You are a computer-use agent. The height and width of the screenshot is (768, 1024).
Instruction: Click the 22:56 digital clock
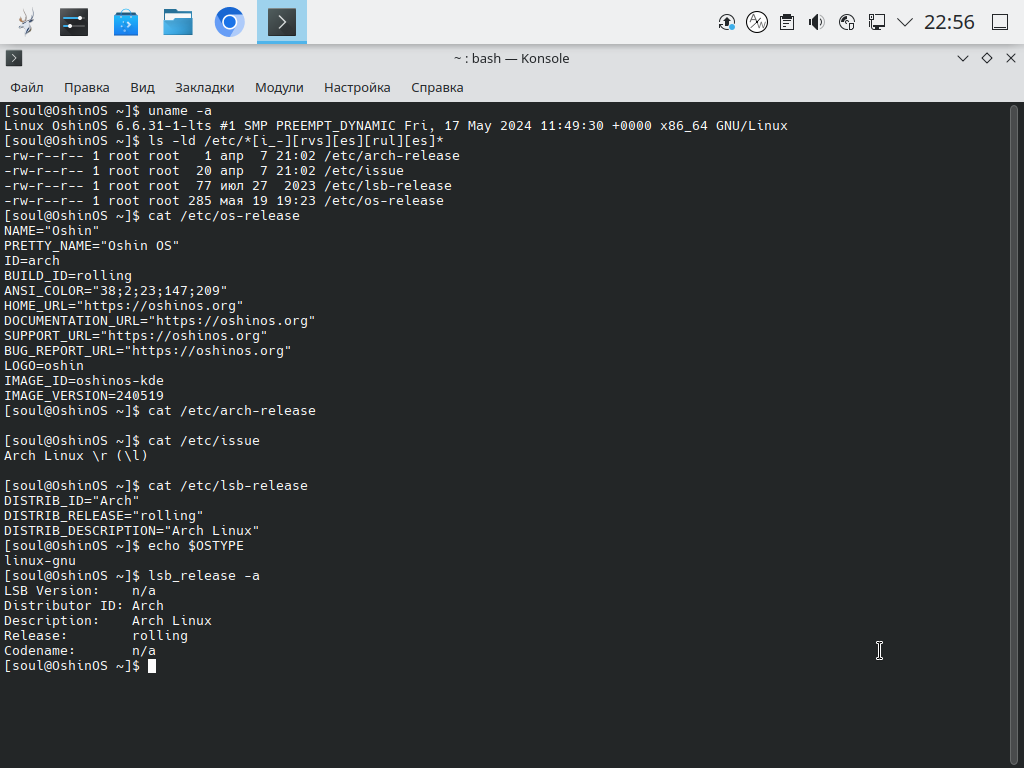point(949,22)
